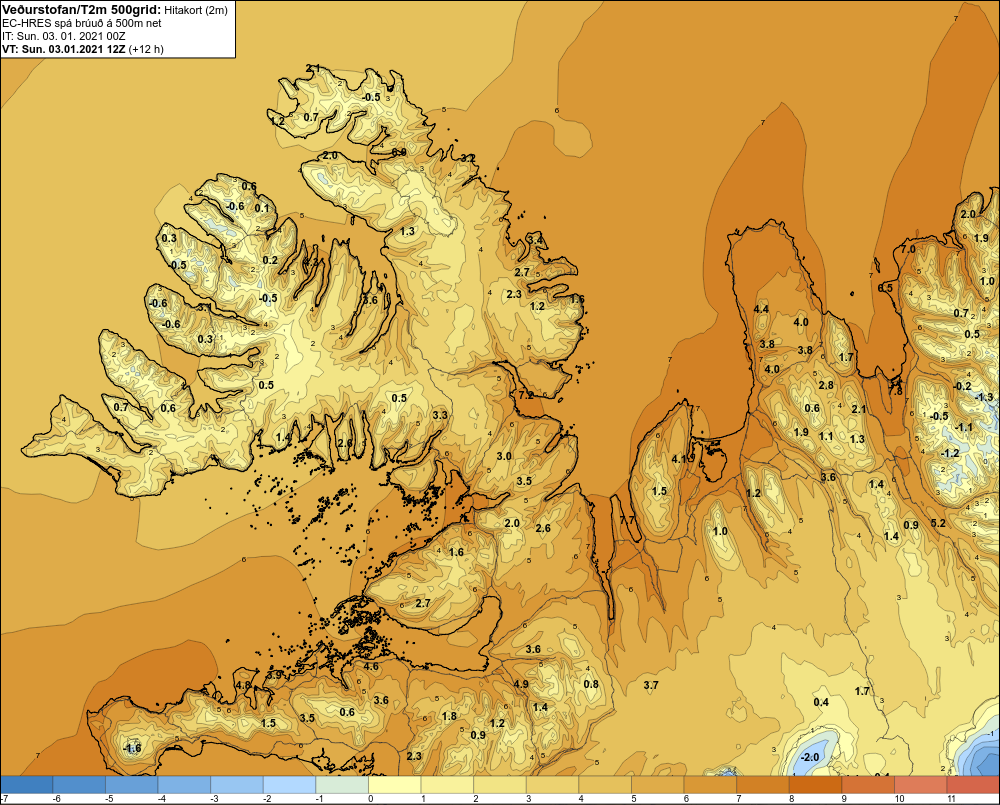Click temperature value 4.6 on map

(x=371, y=667)
